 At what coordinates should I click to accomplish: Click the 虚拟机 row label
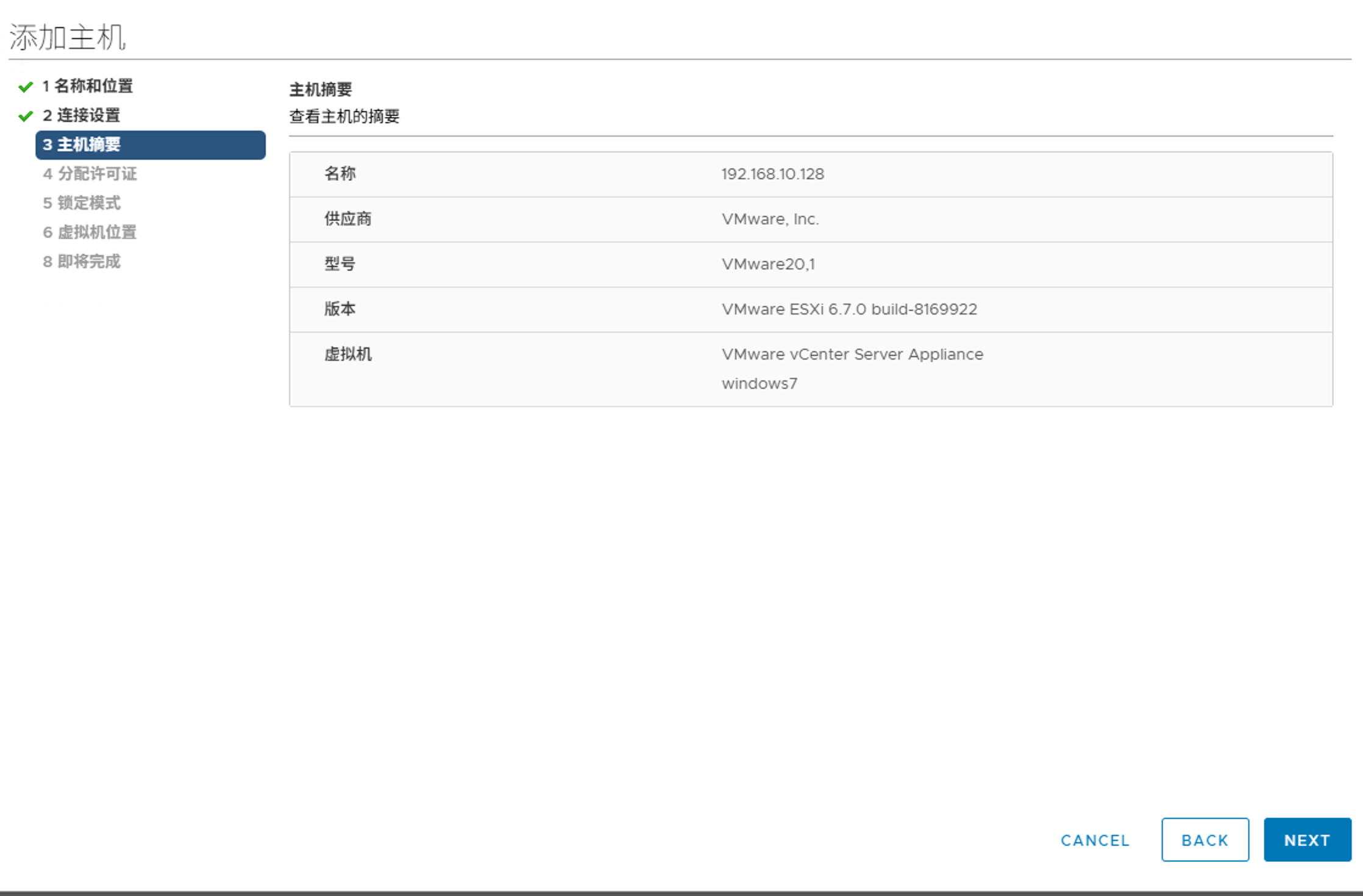[x=347, y=354]
